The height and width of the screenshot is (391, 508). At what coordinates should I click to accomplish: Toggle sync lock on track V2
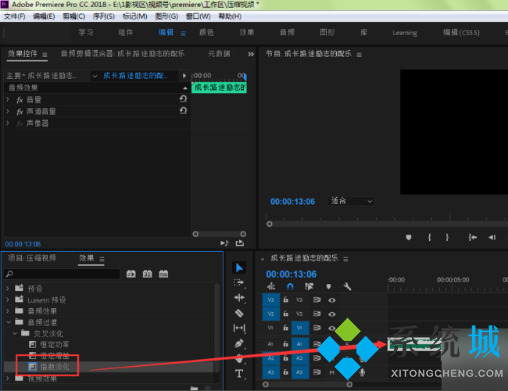[316, 314]
